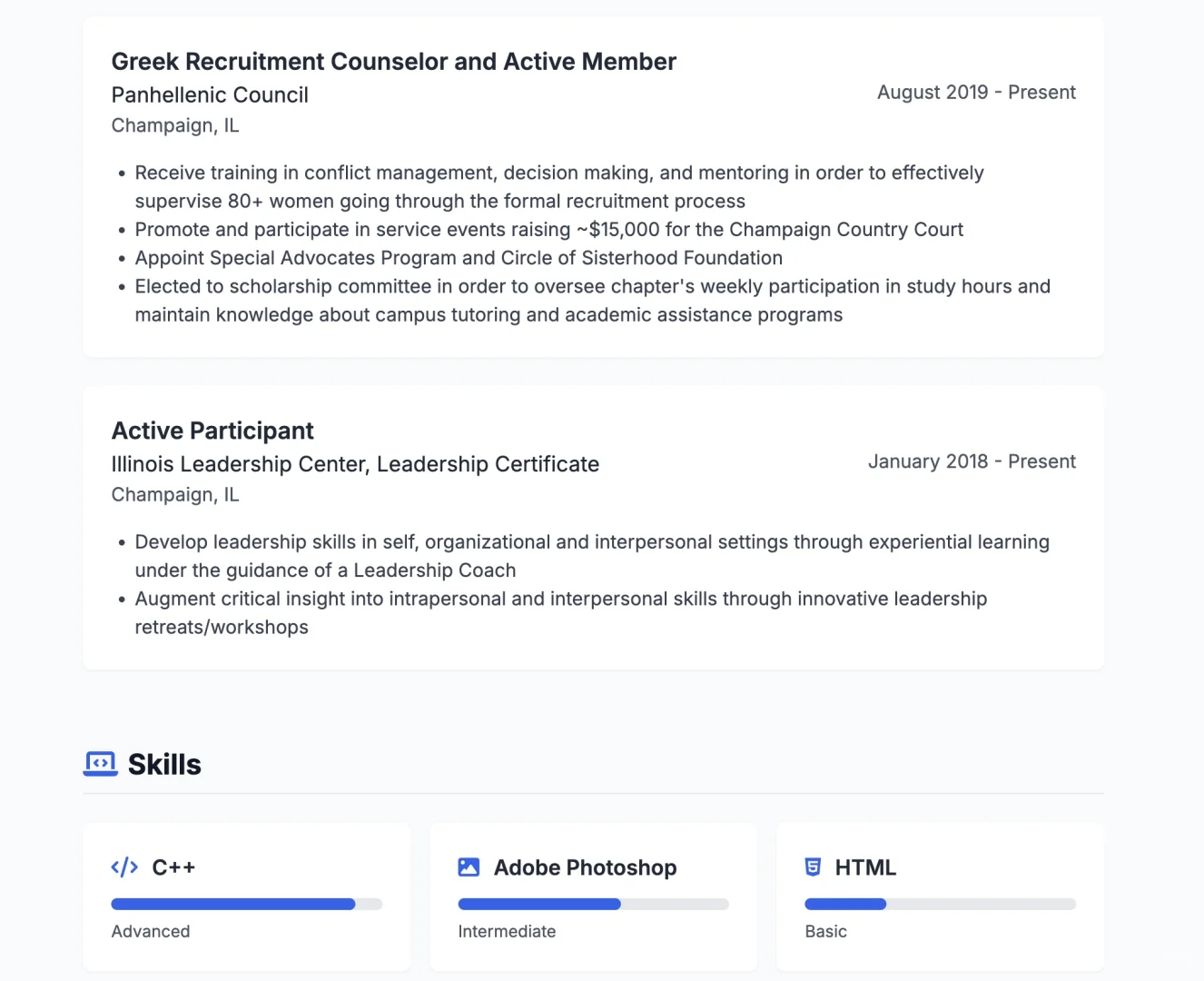Click the HTML5 shield icon
Screen dimensions: 1204x981
pos(813,867)
